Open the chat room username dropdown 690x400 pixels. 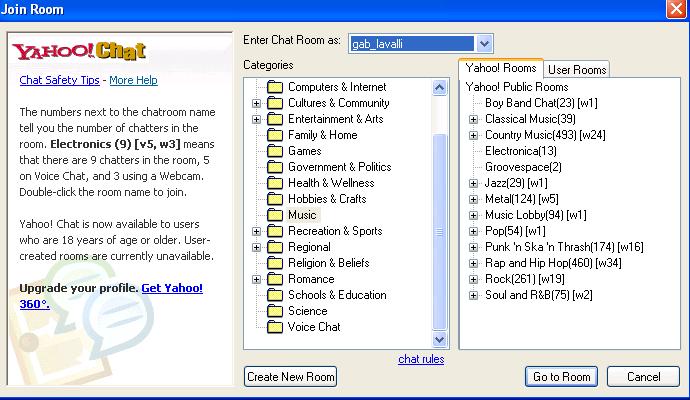coord(484,43)
